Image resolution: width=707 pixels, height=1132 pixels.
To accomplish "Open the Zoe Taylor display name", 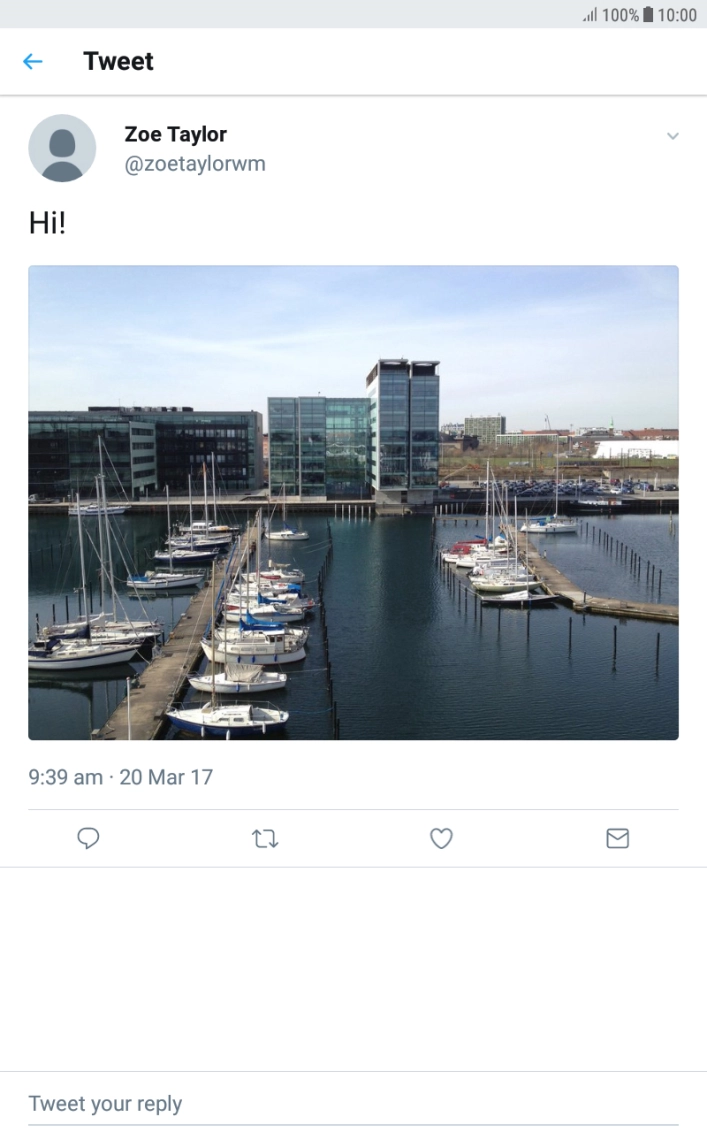I will click(x=175, y=134).
